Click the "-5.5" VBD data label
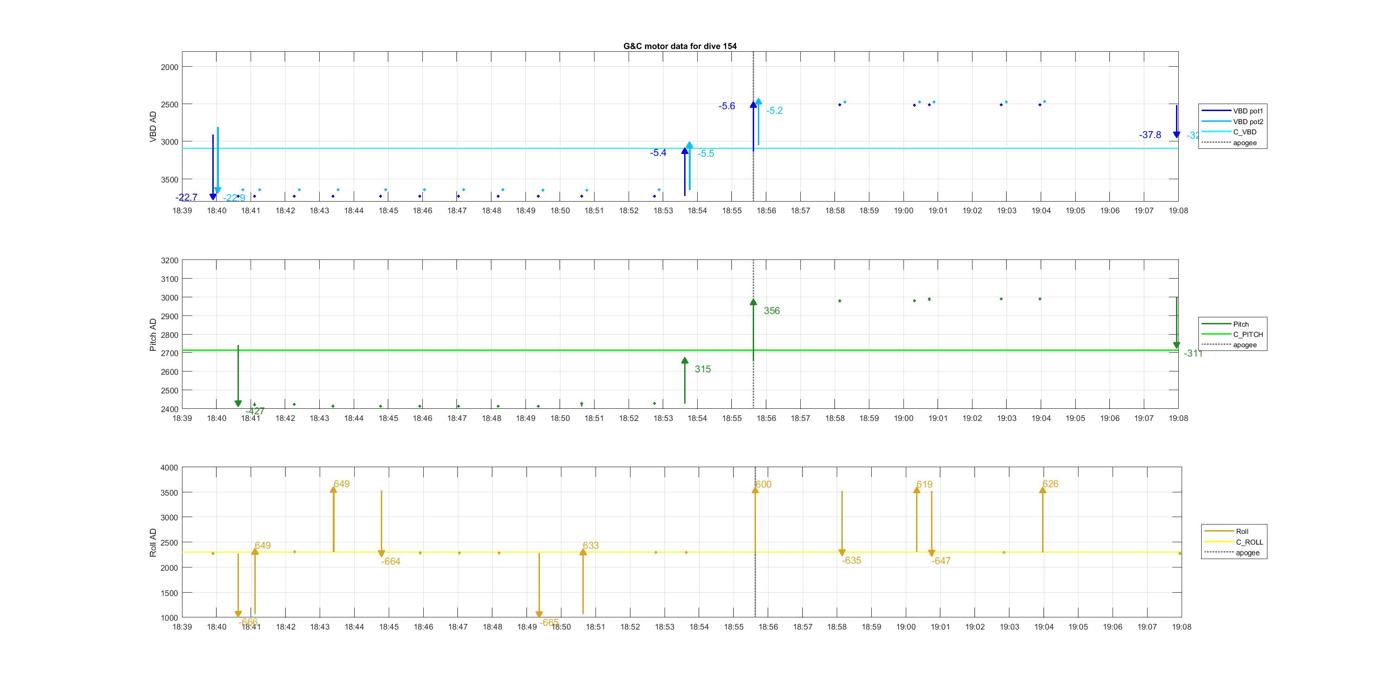This screenshot has width=1400, height=693. [706, 154]
